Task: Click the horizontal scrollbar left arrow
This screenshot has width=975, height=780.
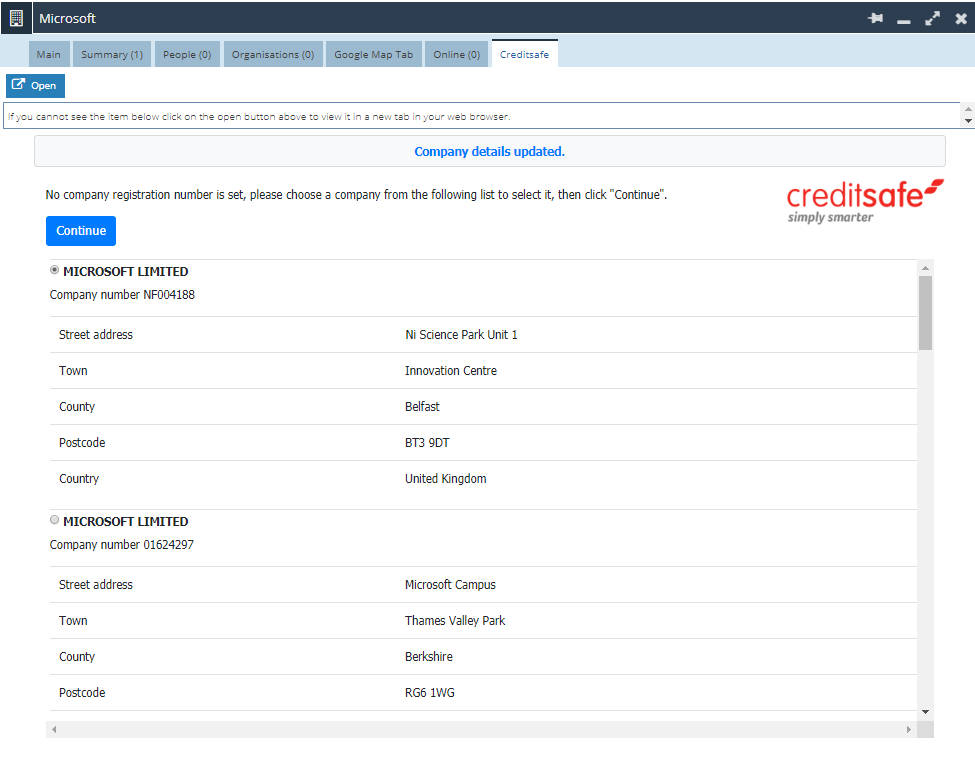Action: [54, 730]
